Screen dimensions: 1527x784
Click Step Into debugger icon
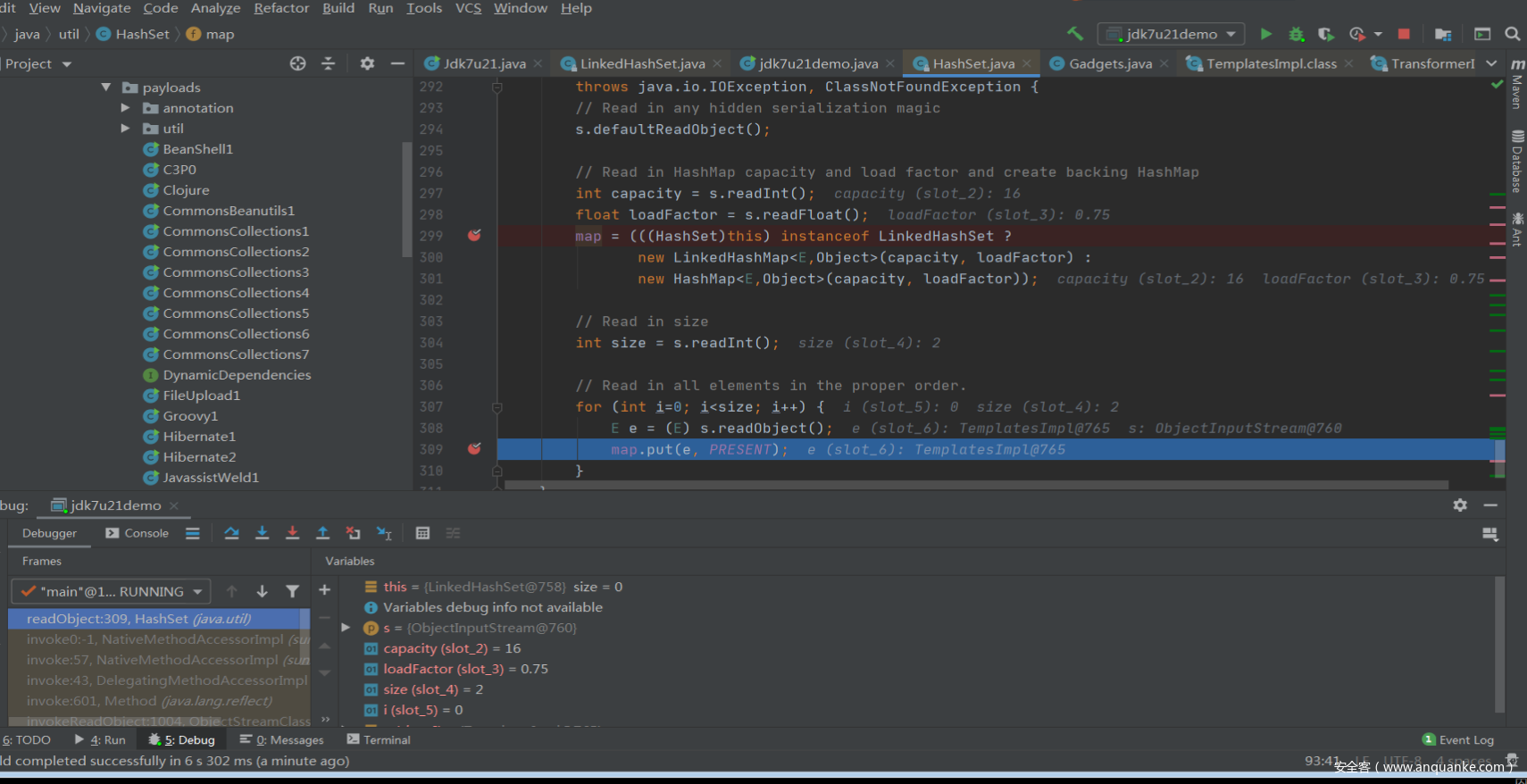(262, 533)
